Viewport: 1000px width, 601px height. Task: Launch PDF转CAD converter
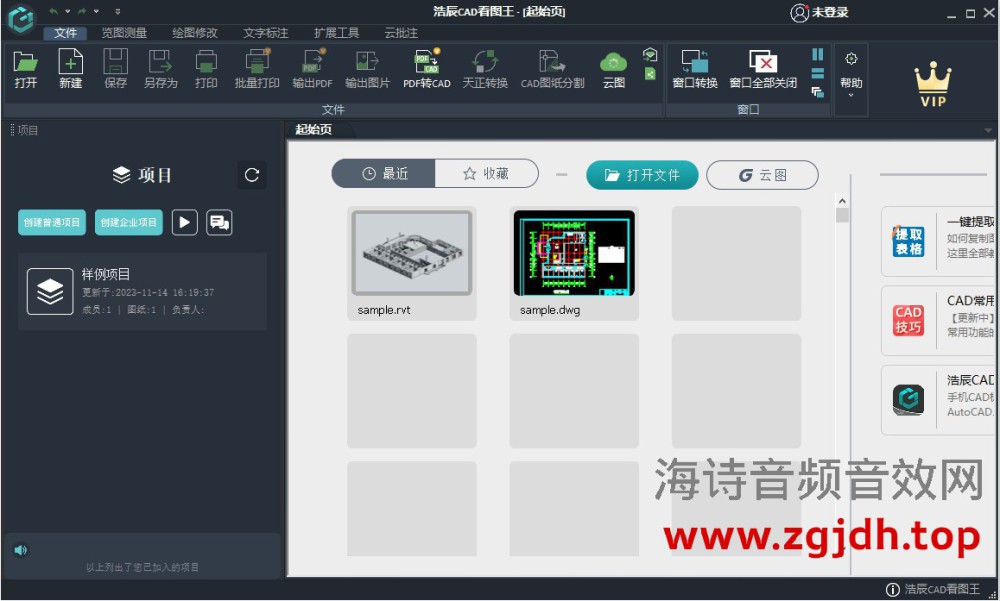pos(427,69)
